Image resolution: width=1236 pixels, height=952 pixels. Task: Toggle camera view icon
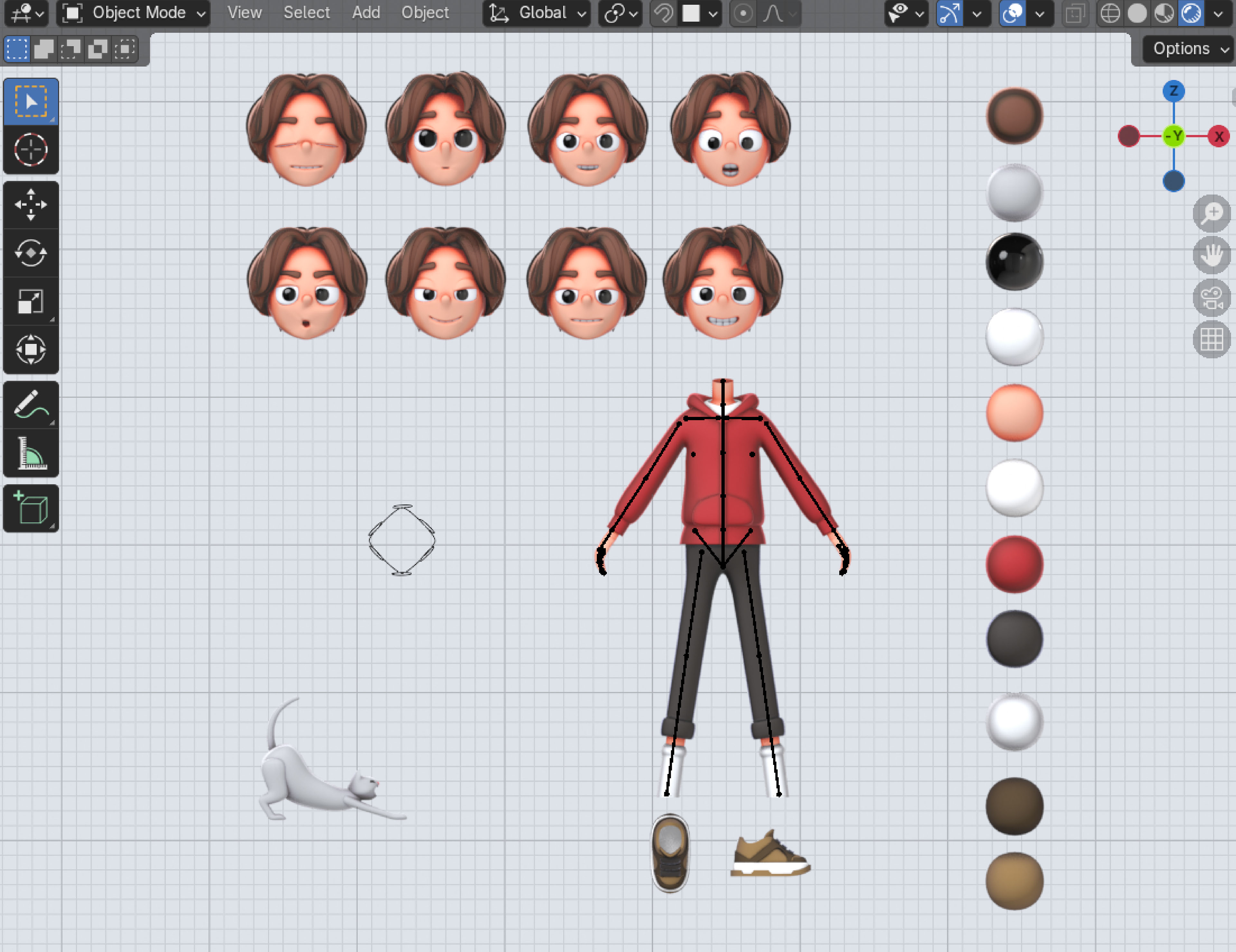coord(1211,298)
